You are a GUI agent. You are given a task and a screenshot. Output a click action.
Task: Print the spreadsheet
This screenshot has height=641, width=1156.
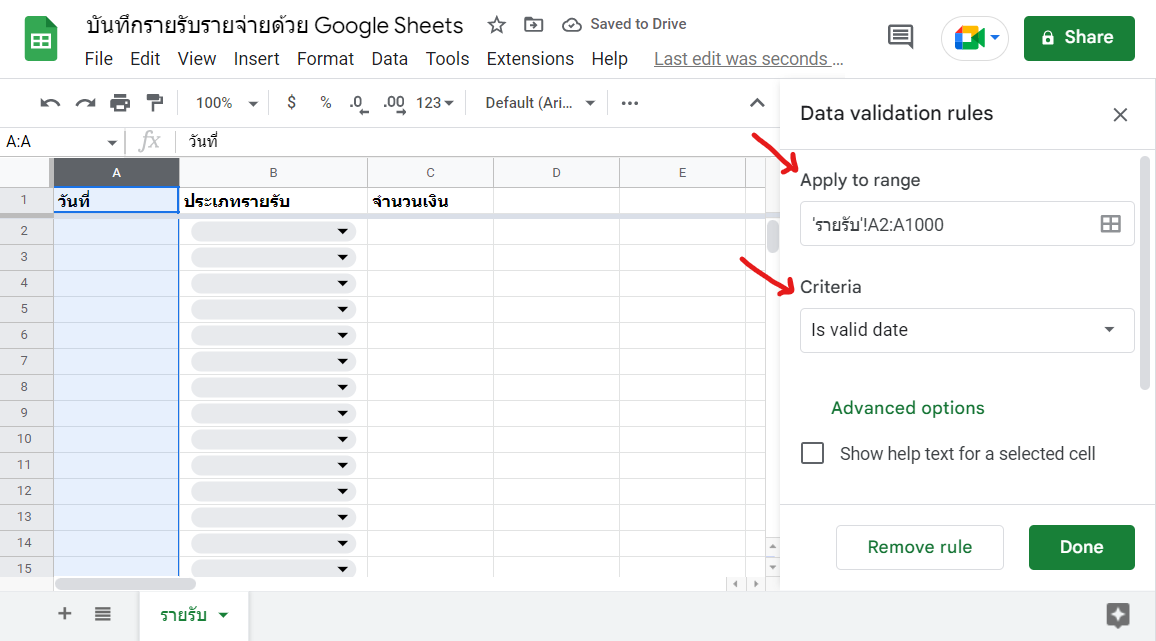pyautogui.click(x=120, y=103)
